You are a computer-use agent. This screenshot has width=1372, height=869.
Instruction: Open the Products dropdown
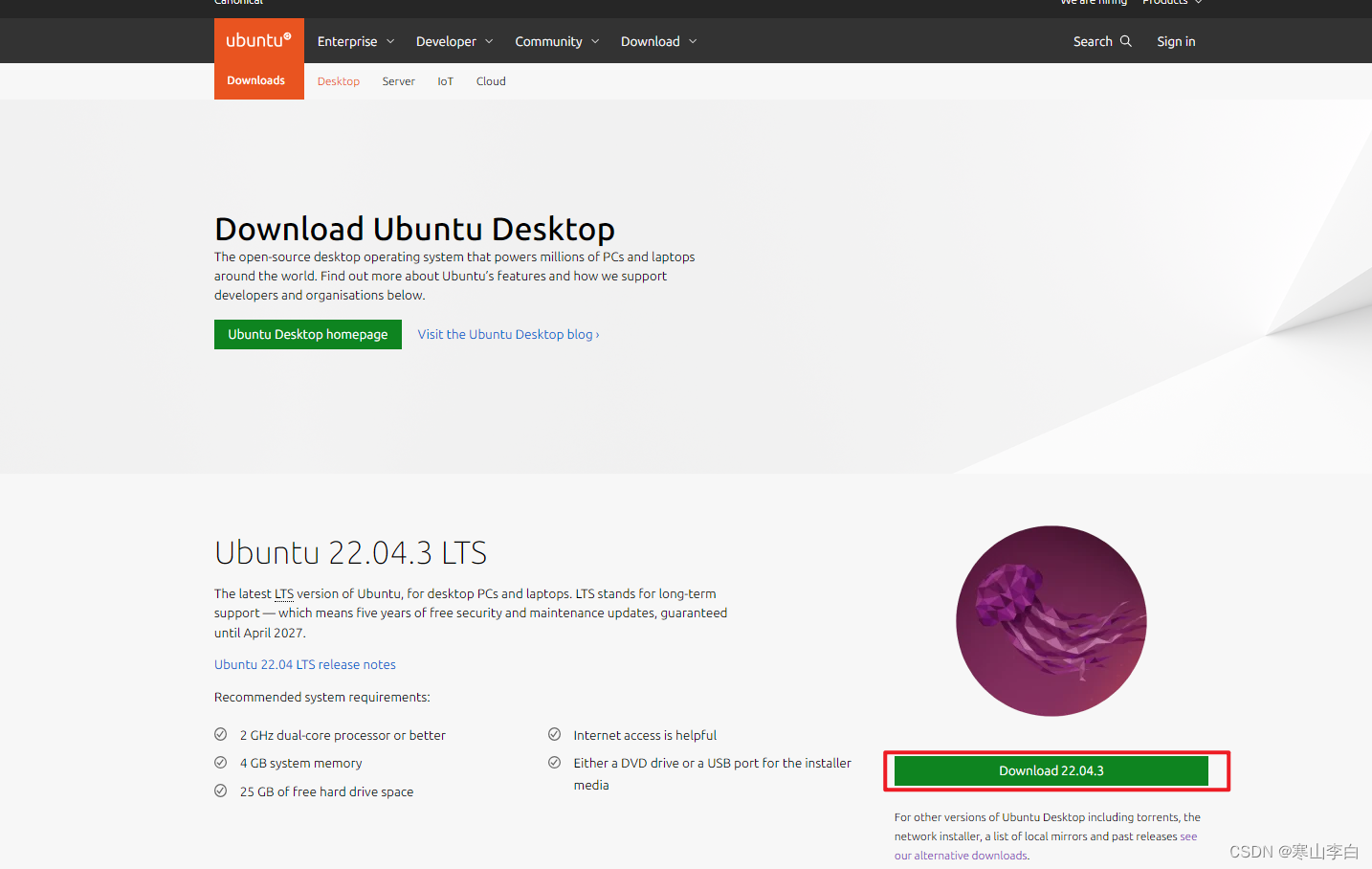pos(1169,3)
